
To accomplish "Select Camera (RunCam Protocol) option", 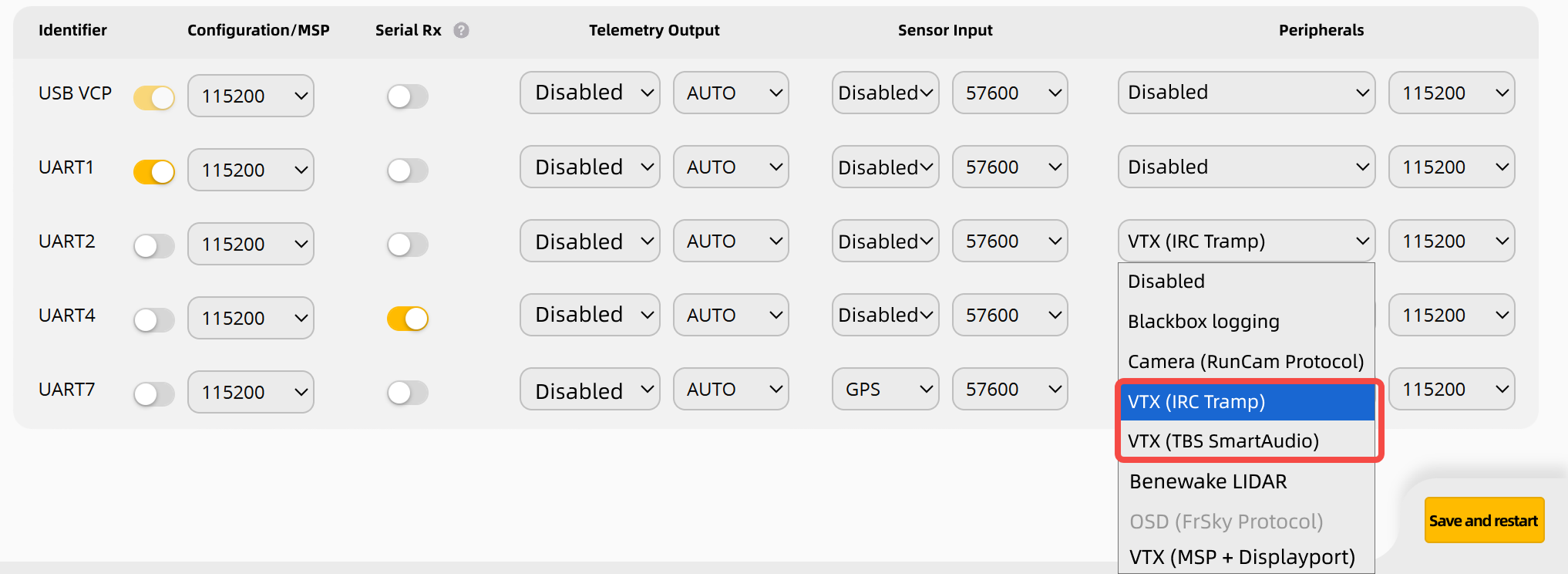I will click(x=1245, y=362).
